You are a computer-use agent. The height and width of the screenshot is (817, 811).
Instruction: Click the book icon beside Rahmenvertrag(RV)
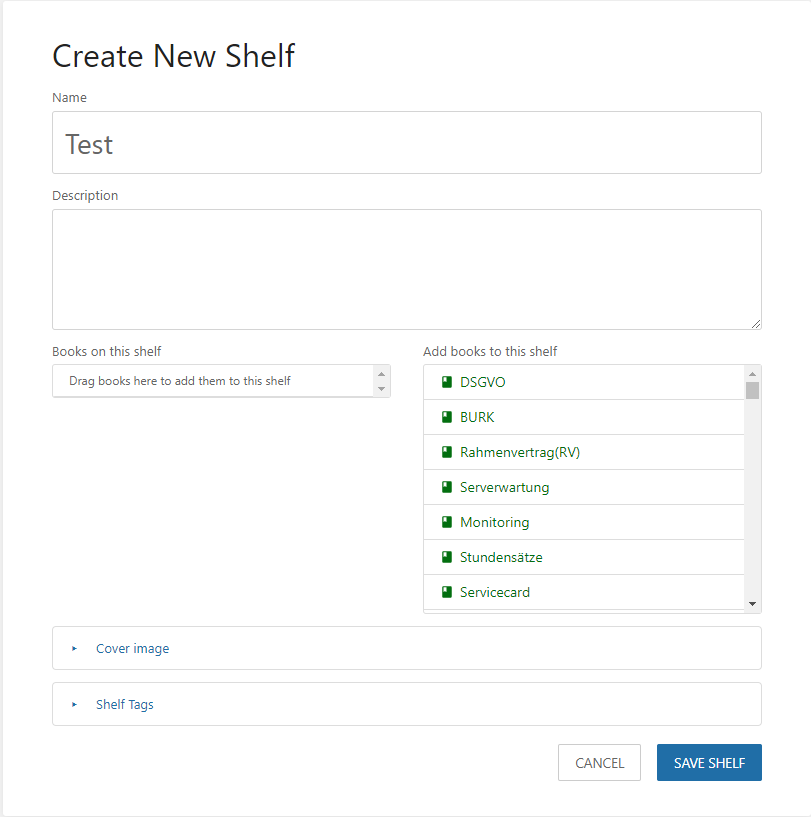445,452
